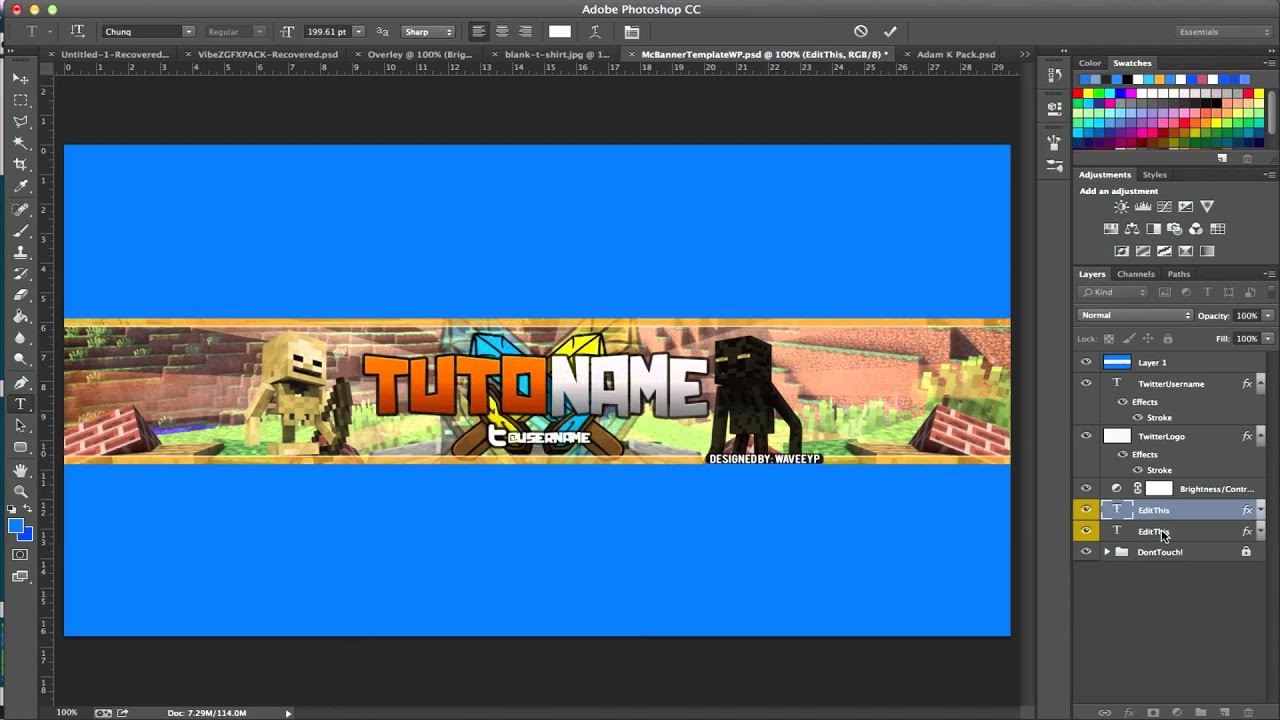Click the Photo Filter adjustment icon

[x=1175, y=229]
